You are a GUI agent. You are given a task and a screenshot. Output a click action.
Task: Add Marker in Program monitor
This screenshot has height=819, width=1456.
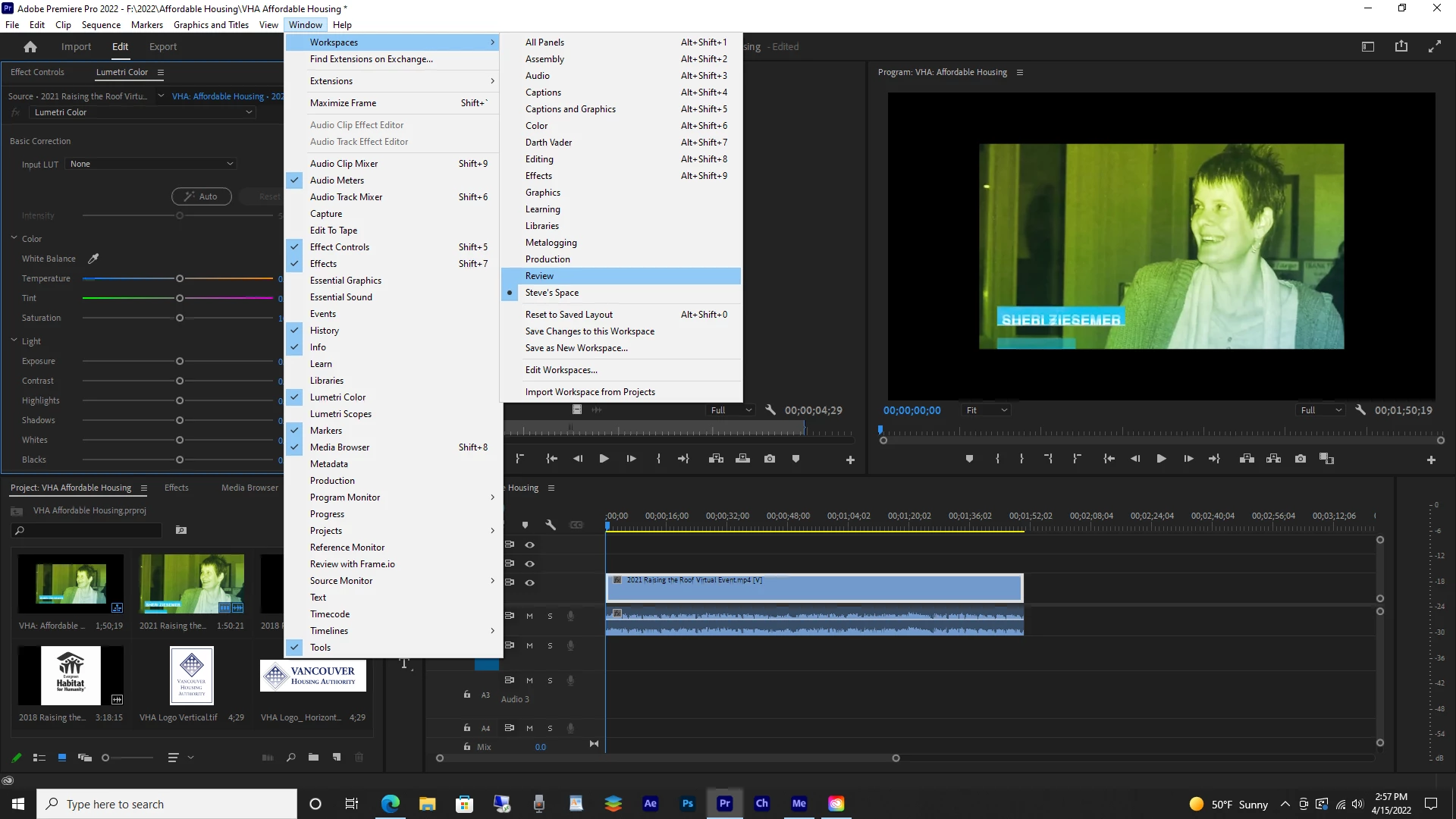coord(969,459)
